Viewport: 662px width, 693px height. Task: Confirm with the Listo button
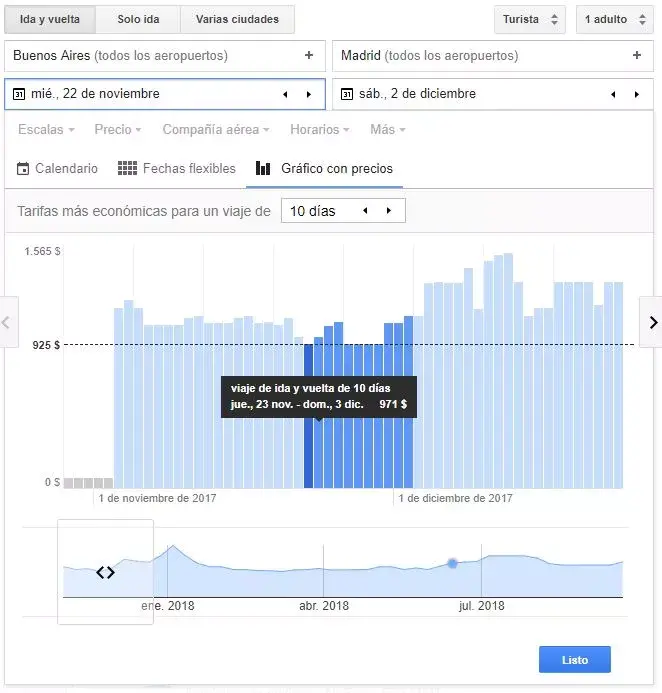click(x=574, y=659)
